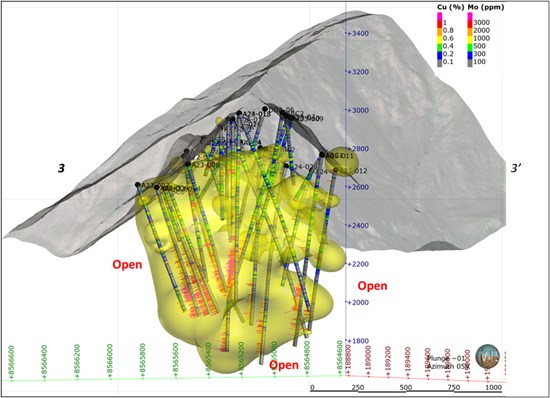Screen dimensions: 550x398
Task: Click the A23-018 collar marker
Action: tap(239, 113)
